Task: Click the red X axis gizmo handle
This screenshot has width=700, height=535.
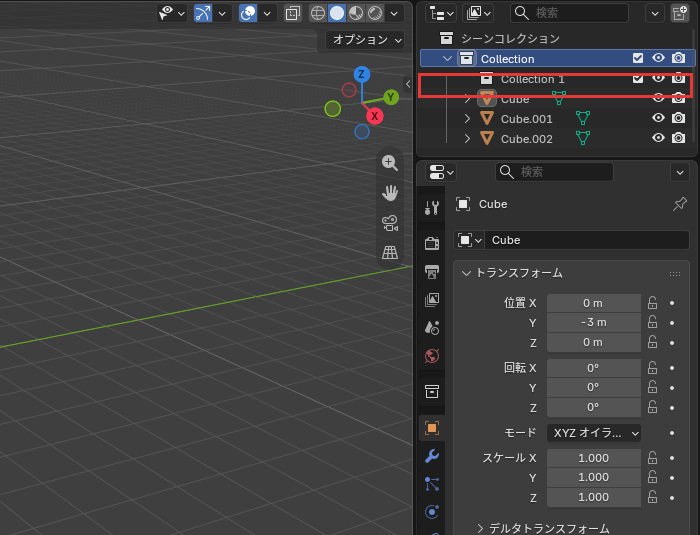Action: coord(375,116)
